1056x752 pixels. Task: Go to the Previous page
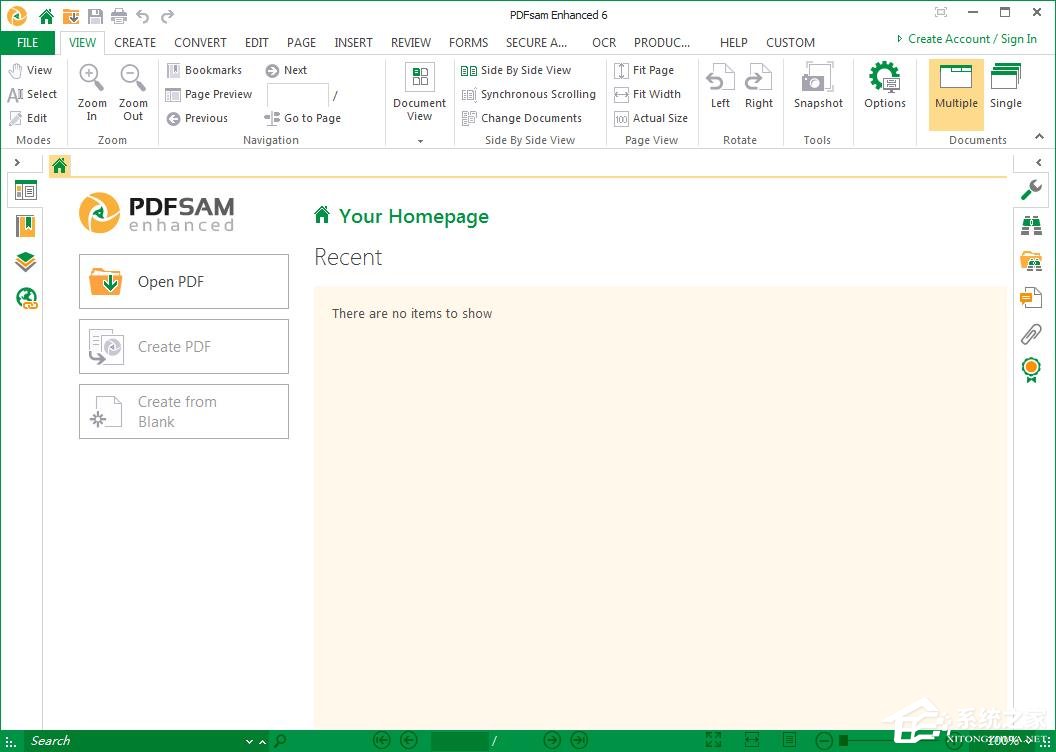pos(197,118)
